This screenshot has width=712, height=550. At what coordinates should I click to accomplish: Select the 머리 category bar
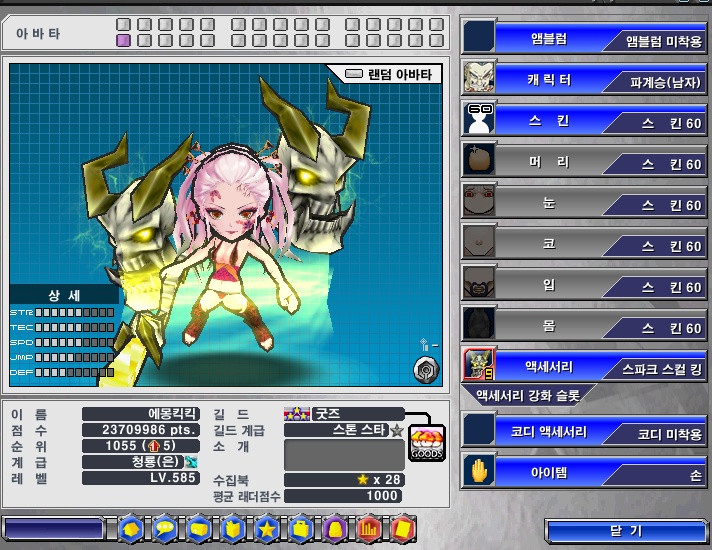(x=549, y=161)
